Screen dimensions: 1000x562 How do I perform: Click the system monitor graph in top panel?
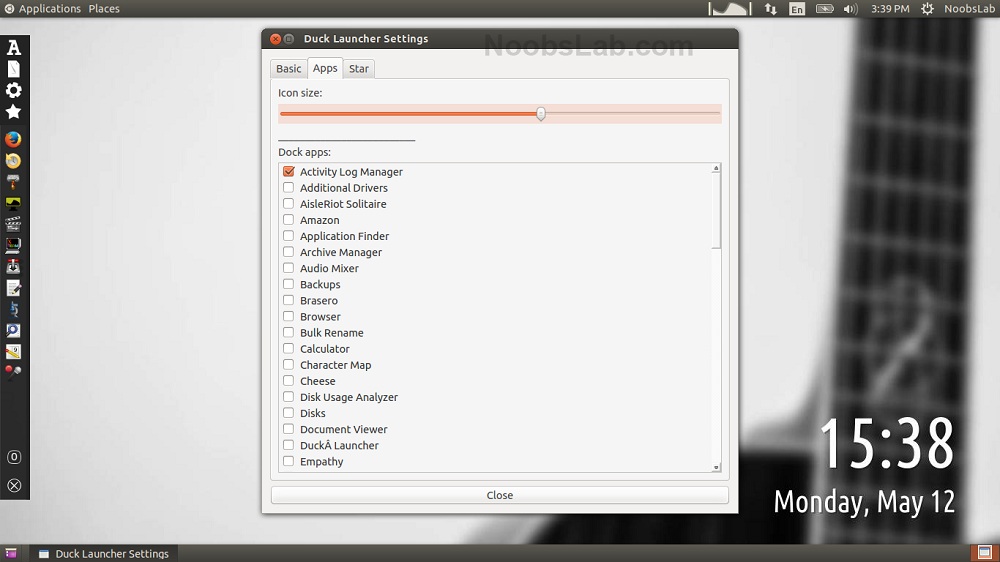[x=730, y=9]
